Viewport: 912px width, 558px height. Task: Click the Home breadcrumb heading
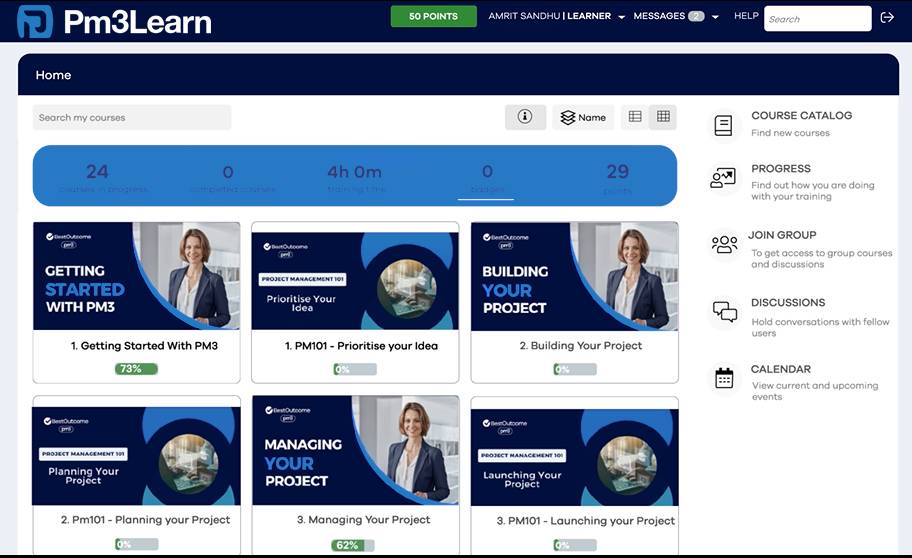click(54, 75)
